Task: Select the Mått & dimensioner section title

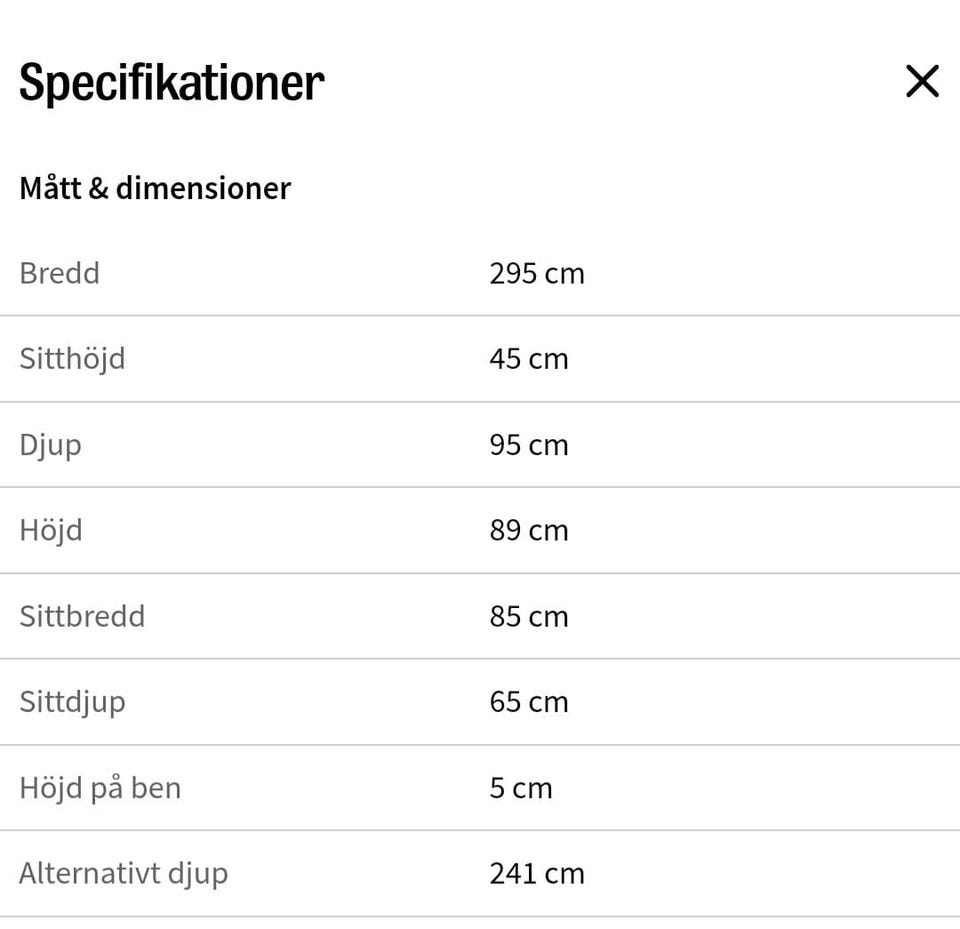Action: click(155, 188)
